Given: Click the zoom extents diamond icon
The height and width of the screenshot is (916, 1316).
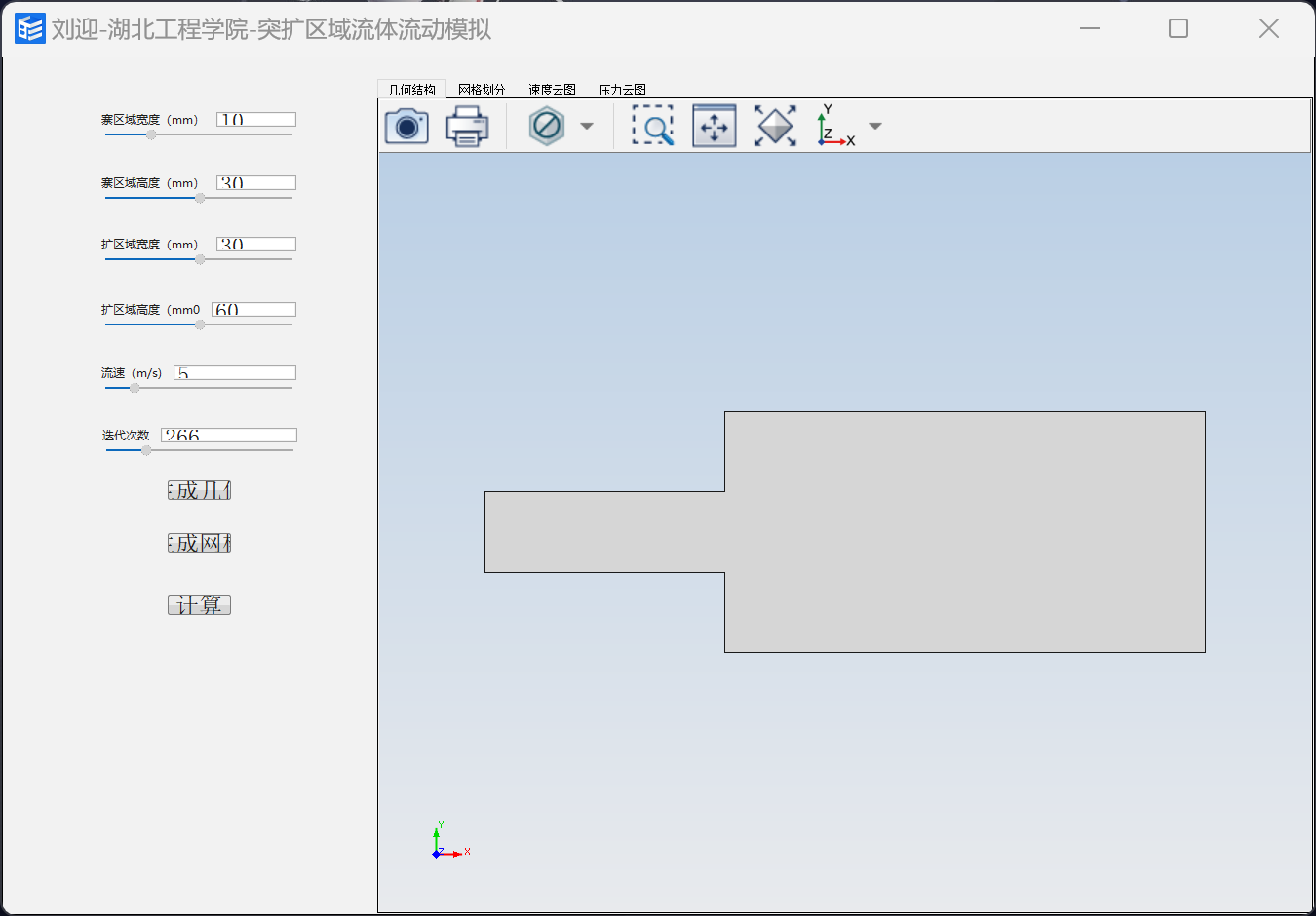Looking at the screenshot, I should tap(775, 126).
